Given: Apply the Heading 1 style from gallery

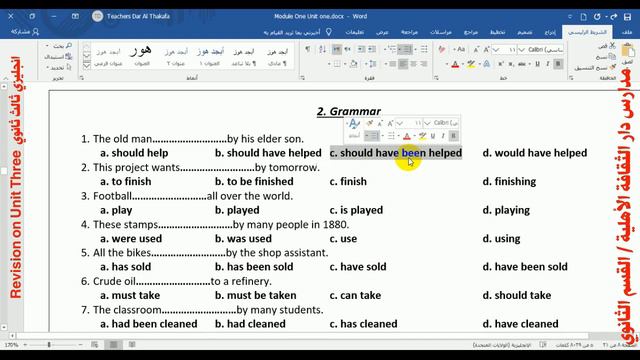Looking at the screenshot, I should point(210,57).
